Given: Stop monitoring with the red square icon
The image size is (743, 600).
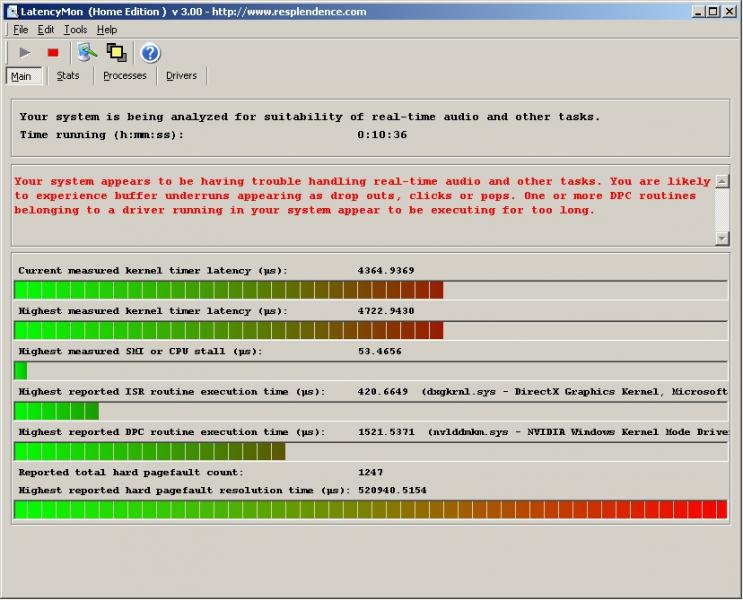Looking at the screenshot, I should tap(53, 53).
